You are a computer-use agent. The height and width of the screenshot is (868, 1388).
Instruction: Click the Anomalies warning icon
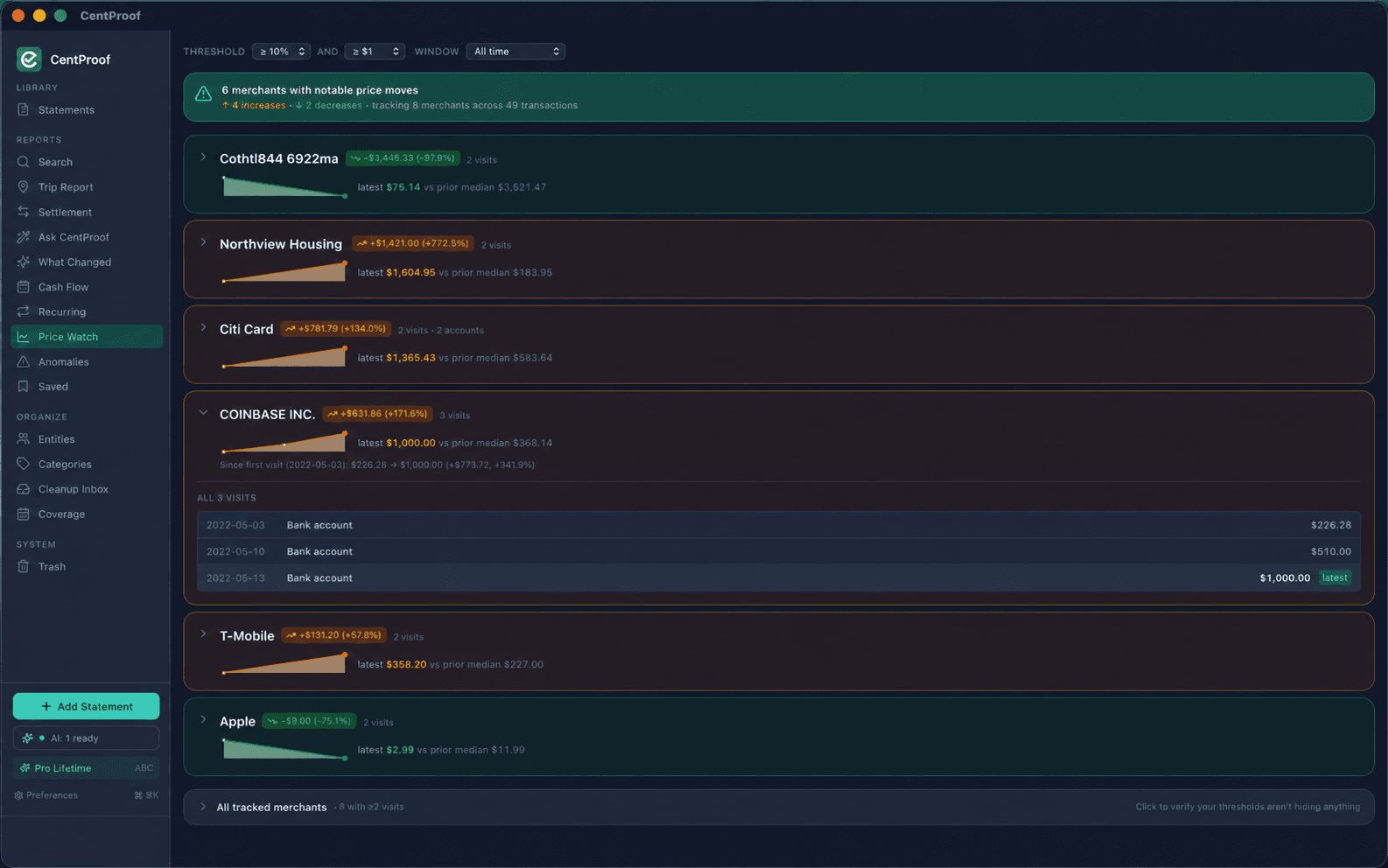click(x=24, y=361)
